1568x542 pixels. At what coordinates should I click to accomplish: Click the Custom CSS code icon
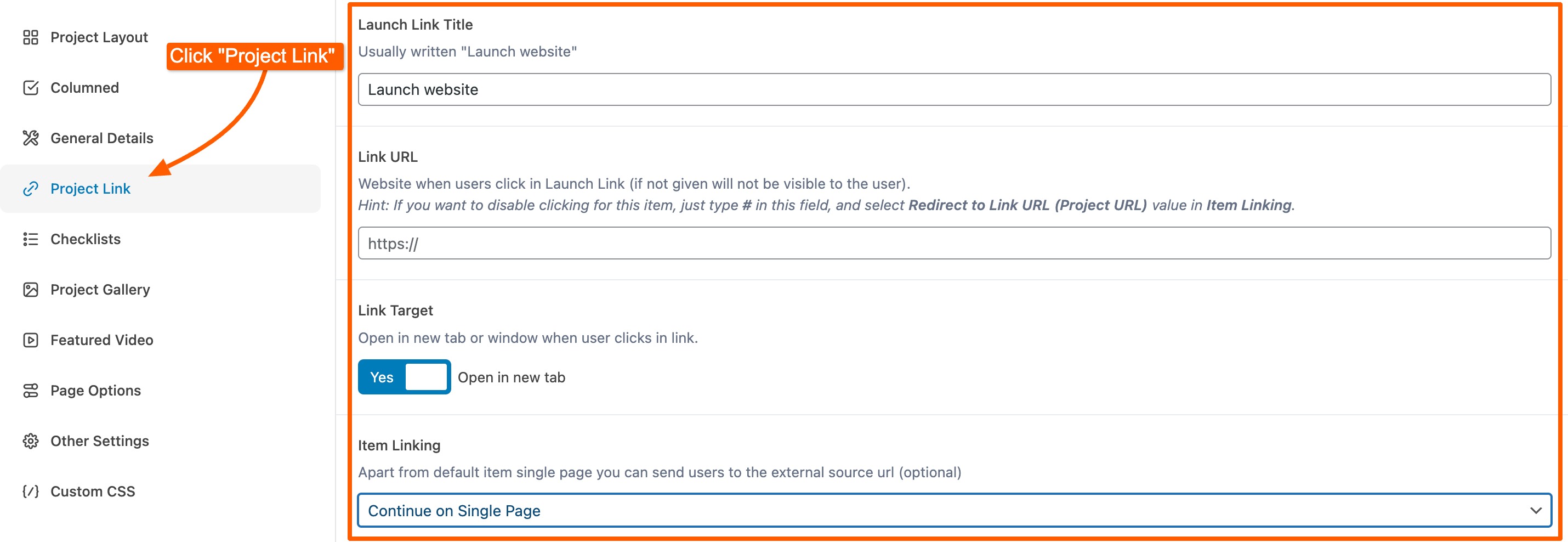click(31, 492)
